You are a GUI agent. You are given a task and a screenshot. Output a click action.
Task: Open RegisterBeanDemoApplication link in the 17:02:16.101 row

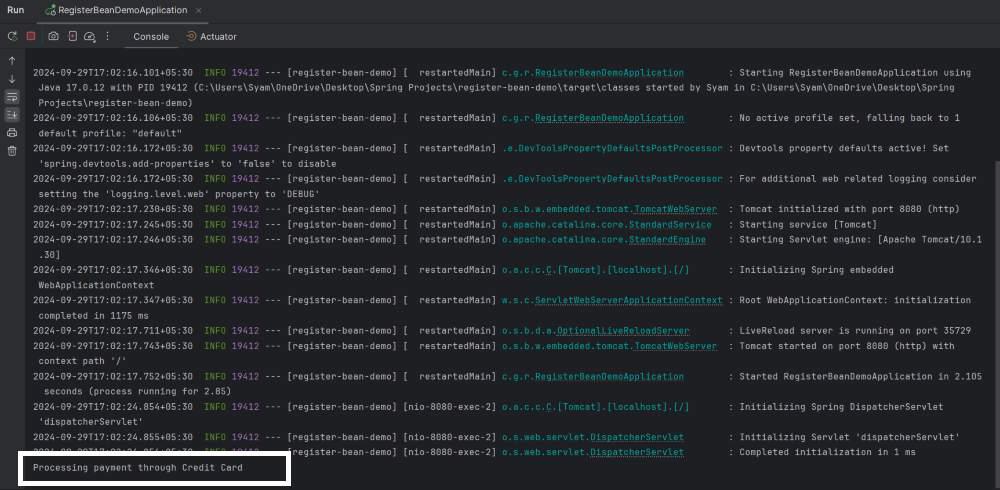[x=609, y=73]
